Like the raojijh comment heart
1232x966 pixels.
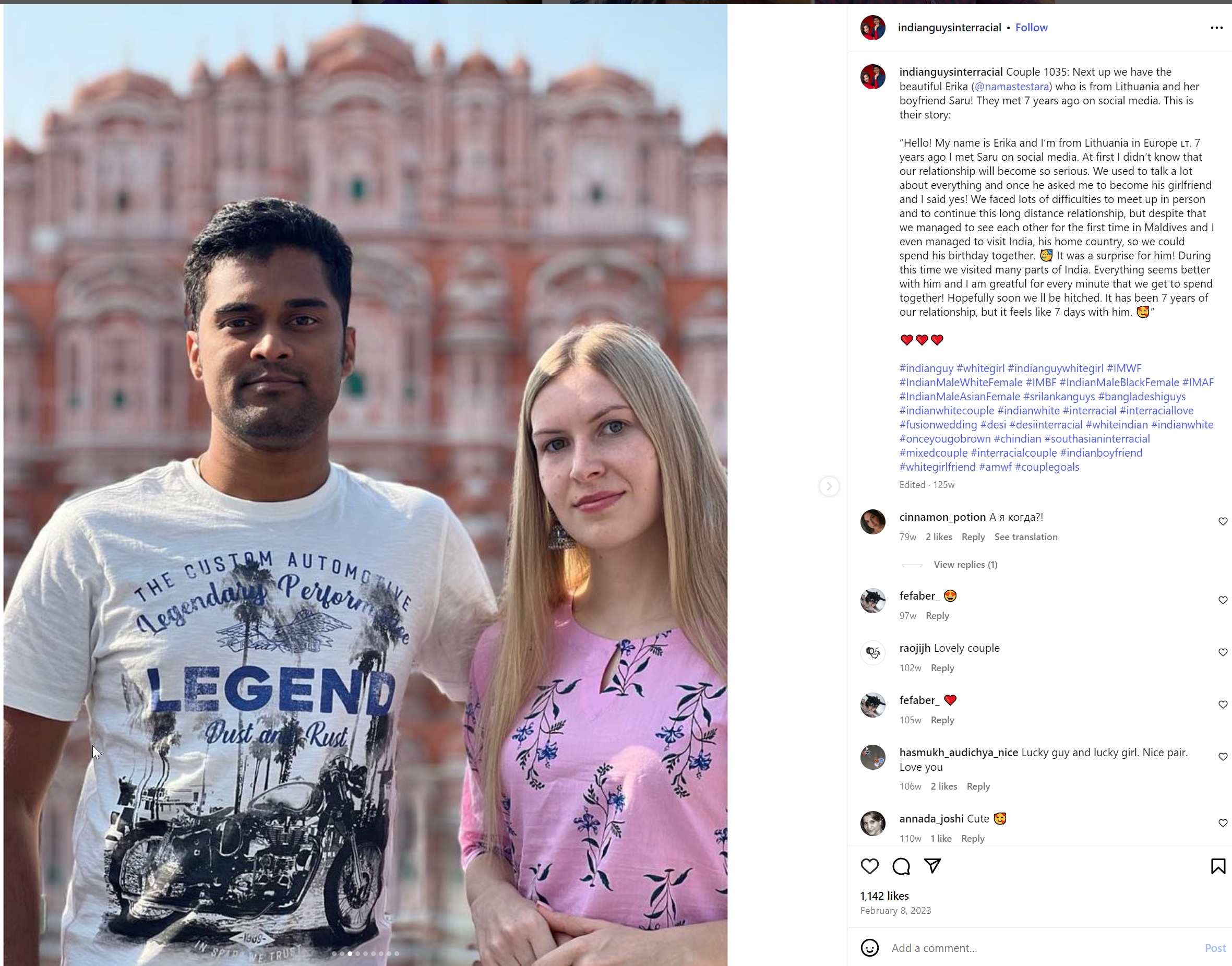pos(1223,652)
